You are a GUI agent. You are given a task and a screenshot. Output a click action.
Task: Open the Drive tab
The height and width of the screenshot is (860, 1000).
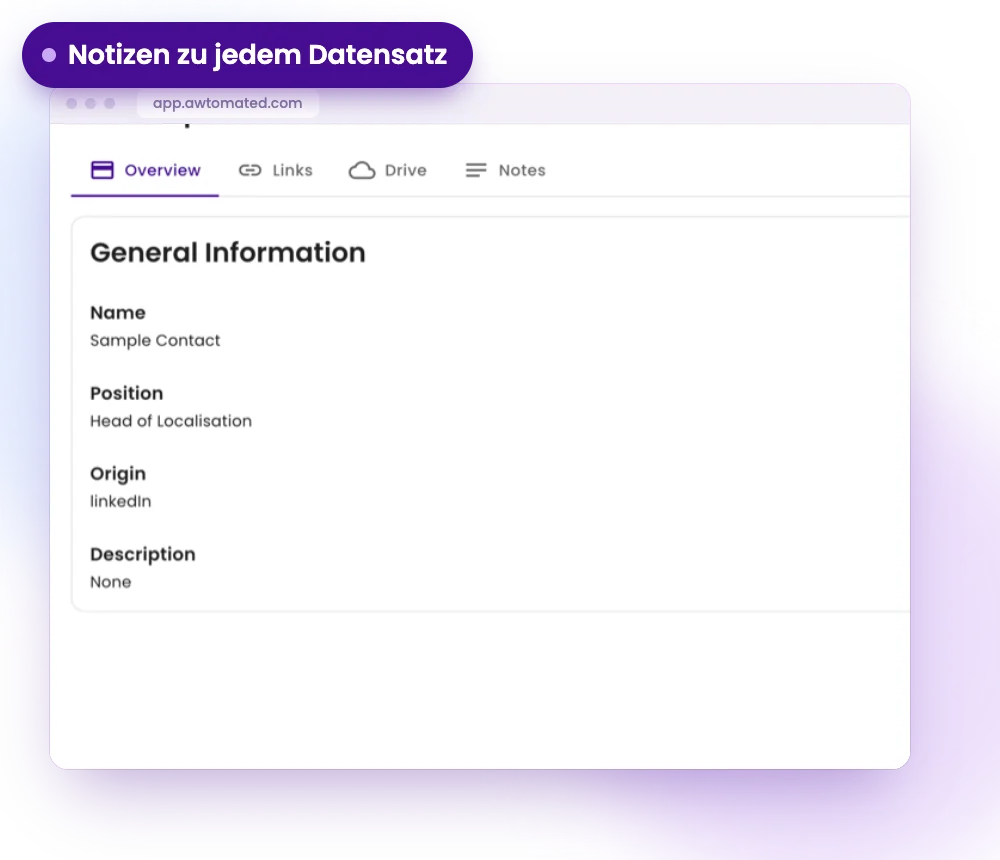pyautogui.click(x=387, y=170)
